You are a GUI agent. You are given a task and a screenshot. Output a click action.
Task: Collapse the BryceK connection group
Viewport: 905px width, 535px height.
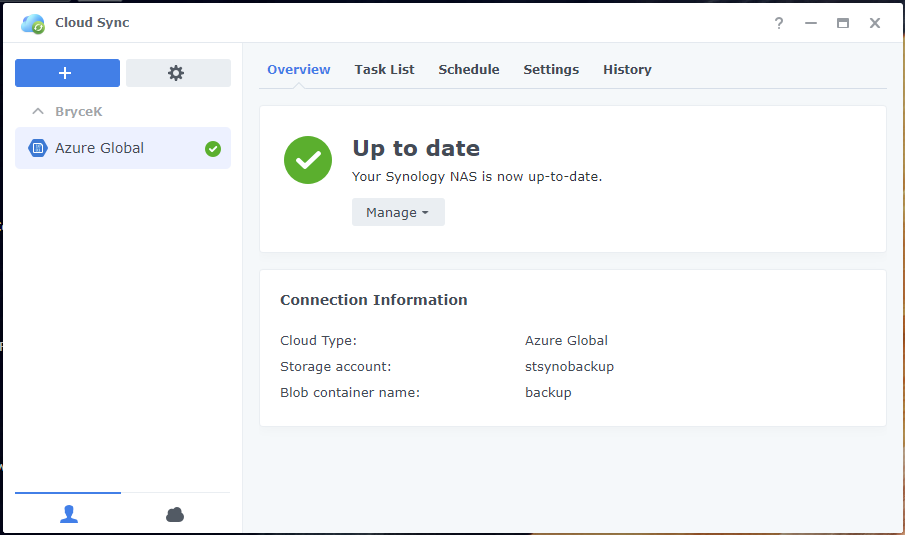(x=39, y=112)
